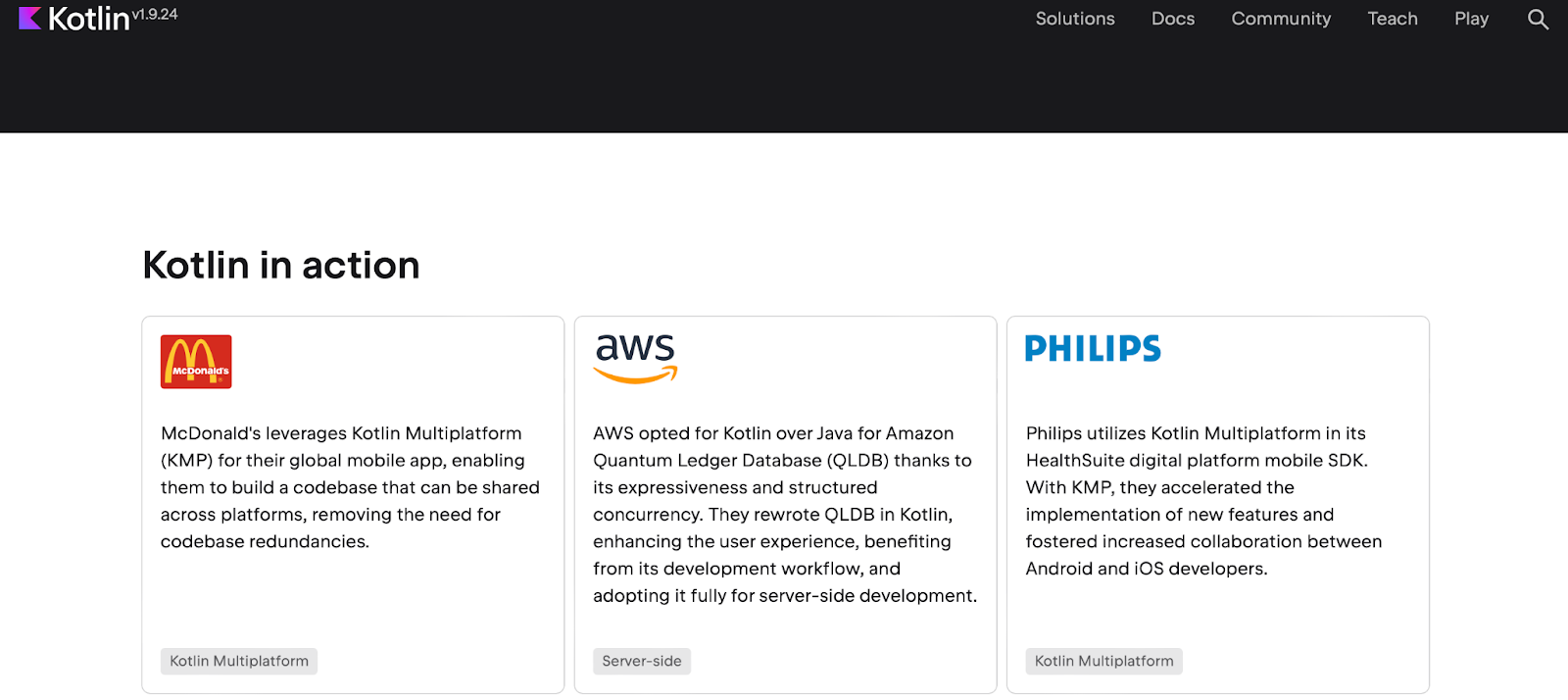Click the Kotlin wordmark in header
This screenshot has width=1568, height=700.
point(88,19)
